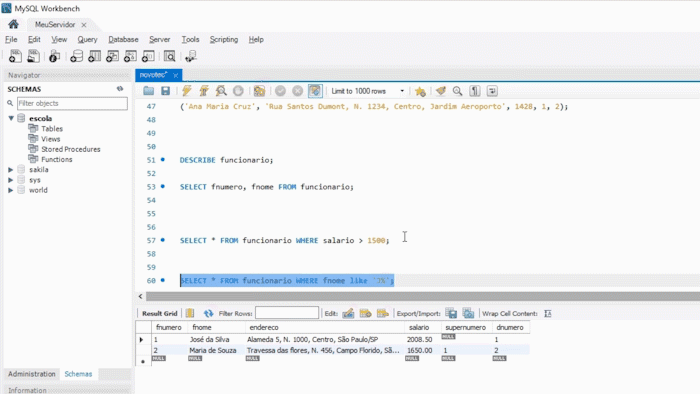Save current statement as snippet (star)
The width and height of the screenshot is (700, 394).
[x=420, y=91]
